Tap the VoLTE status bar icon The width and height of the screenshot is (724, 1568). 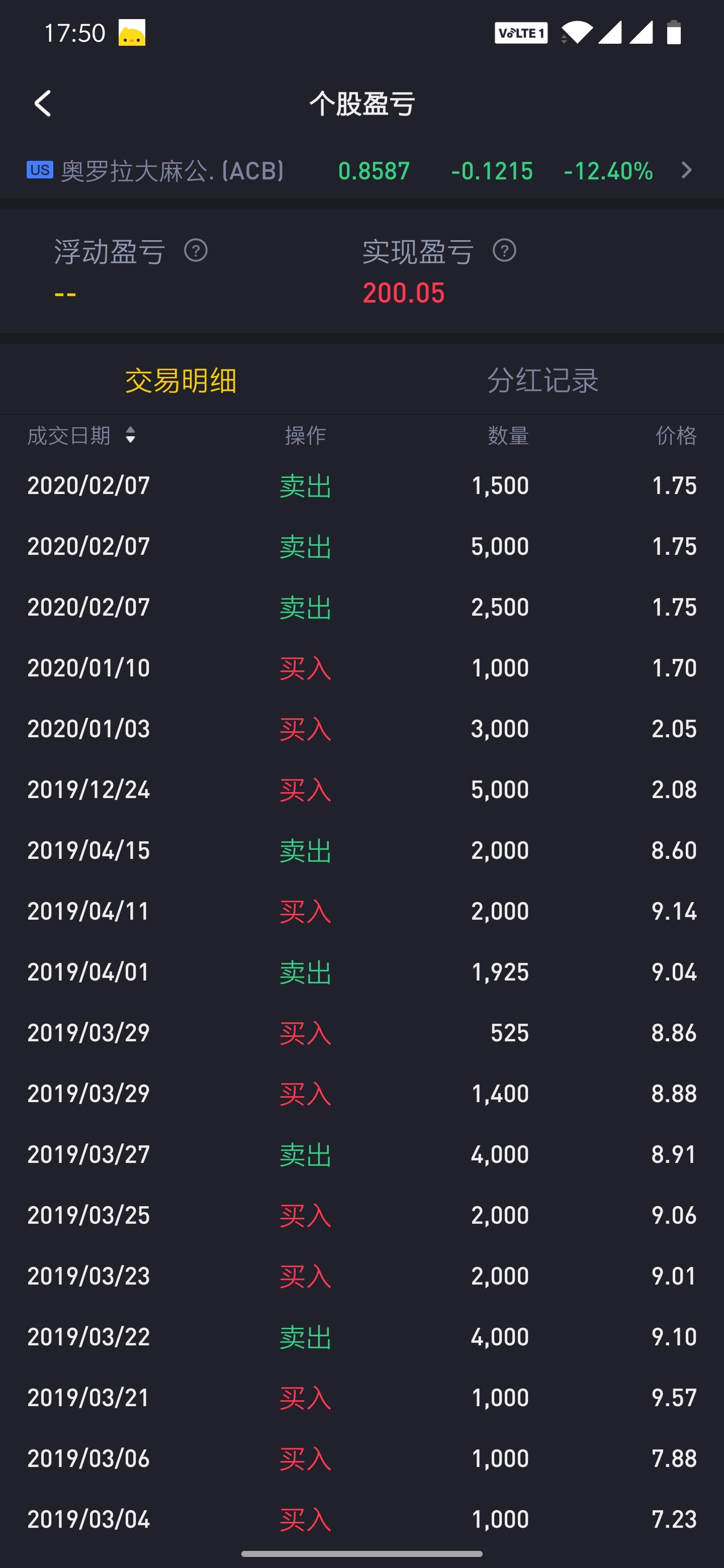click(520, 33)
